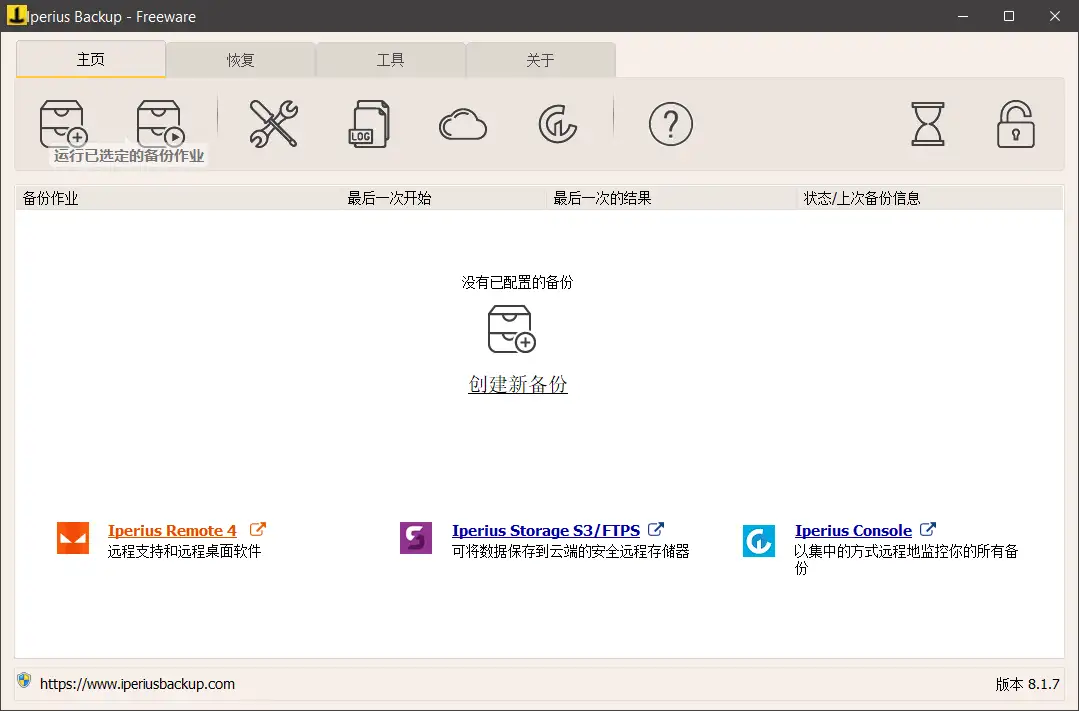Open the 工具 (Tools) tab
The width and height of the screenshot is (1079, 711).
point(390,60)
